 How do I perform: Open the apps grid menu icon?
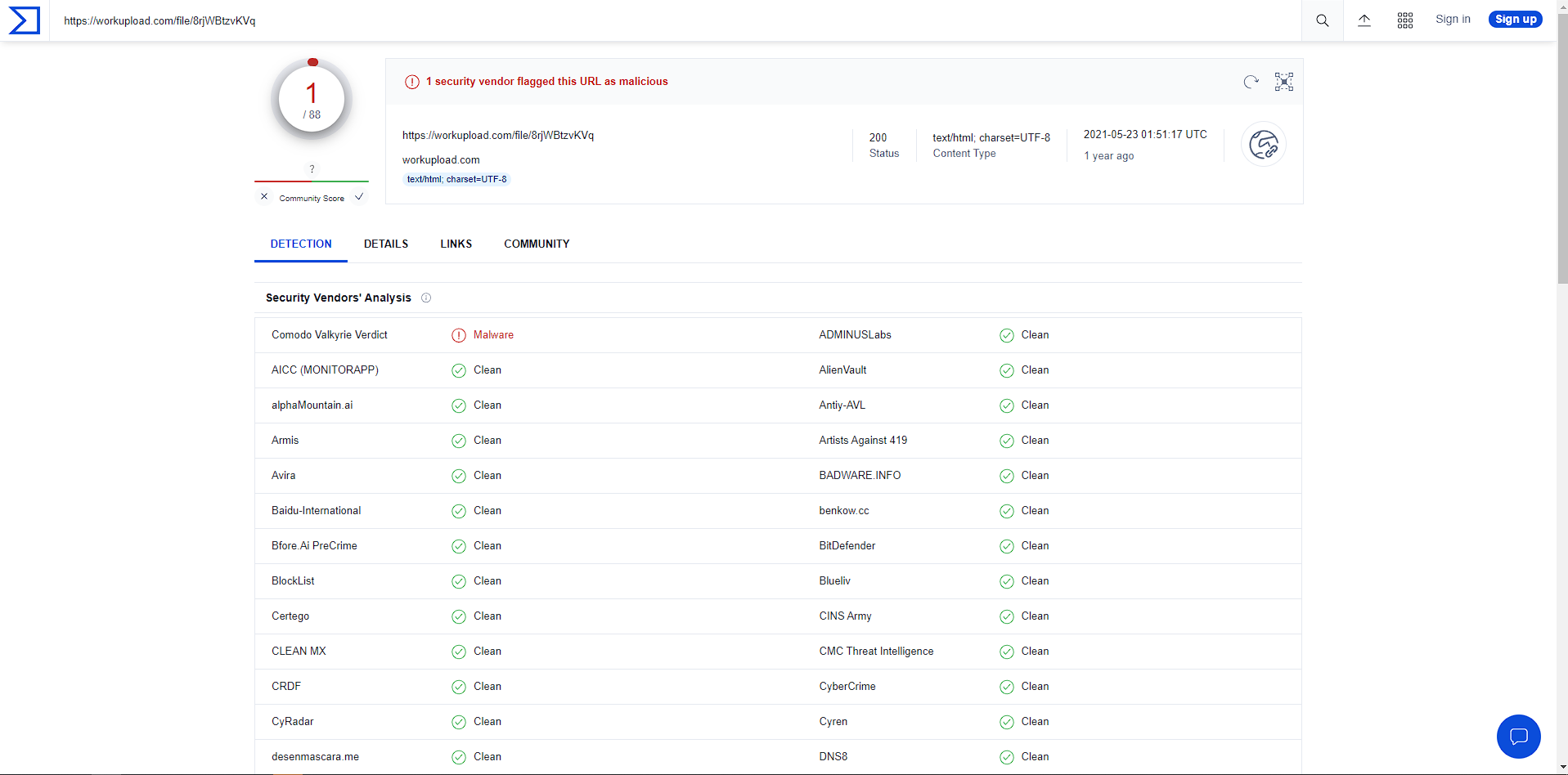tap(1405, 20)
